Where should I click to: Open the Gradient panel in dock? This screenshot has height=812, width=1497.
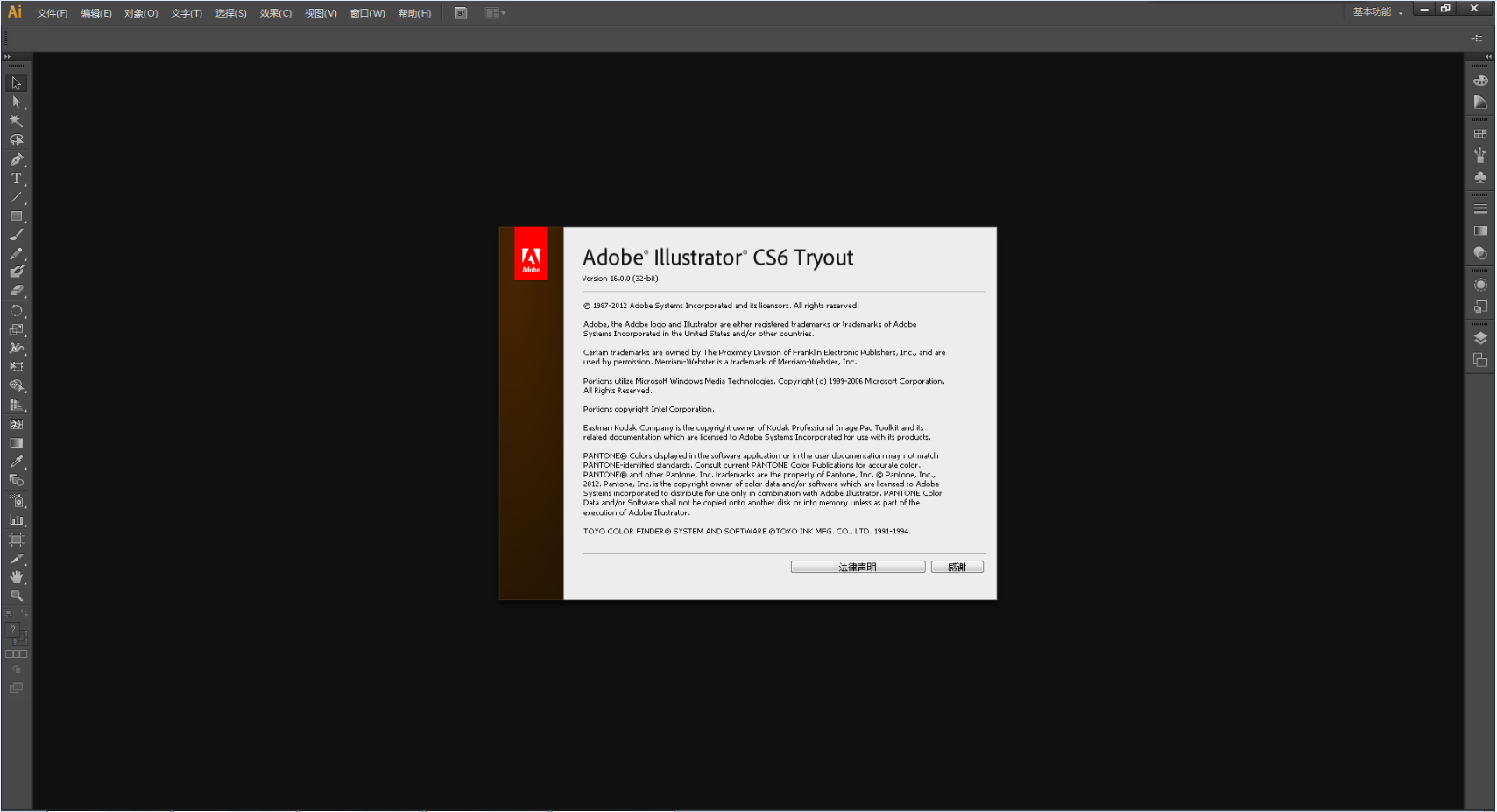[x=1480, y=231]
